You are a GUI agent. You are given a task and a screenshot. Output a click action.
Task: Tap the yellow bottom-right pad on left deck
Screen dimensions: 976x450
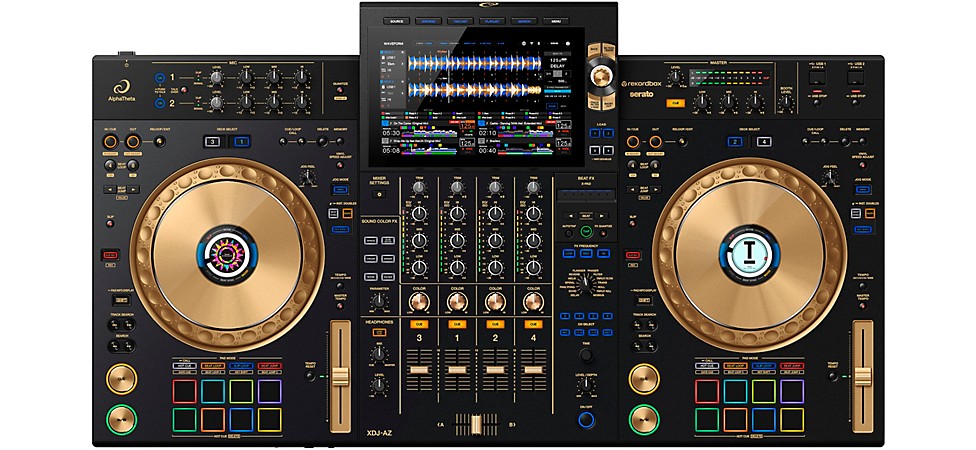[x=270, y=420]
